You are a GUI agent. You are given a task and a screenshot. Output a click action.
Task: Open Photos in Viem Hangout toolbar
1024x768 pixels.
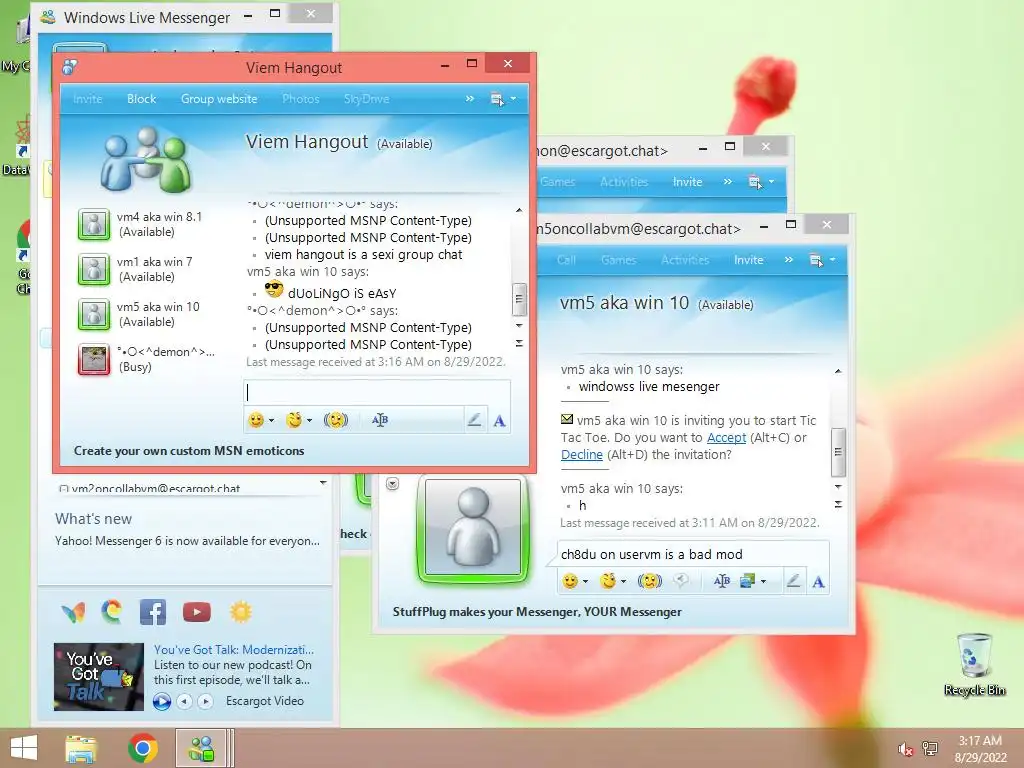(300, 99)
